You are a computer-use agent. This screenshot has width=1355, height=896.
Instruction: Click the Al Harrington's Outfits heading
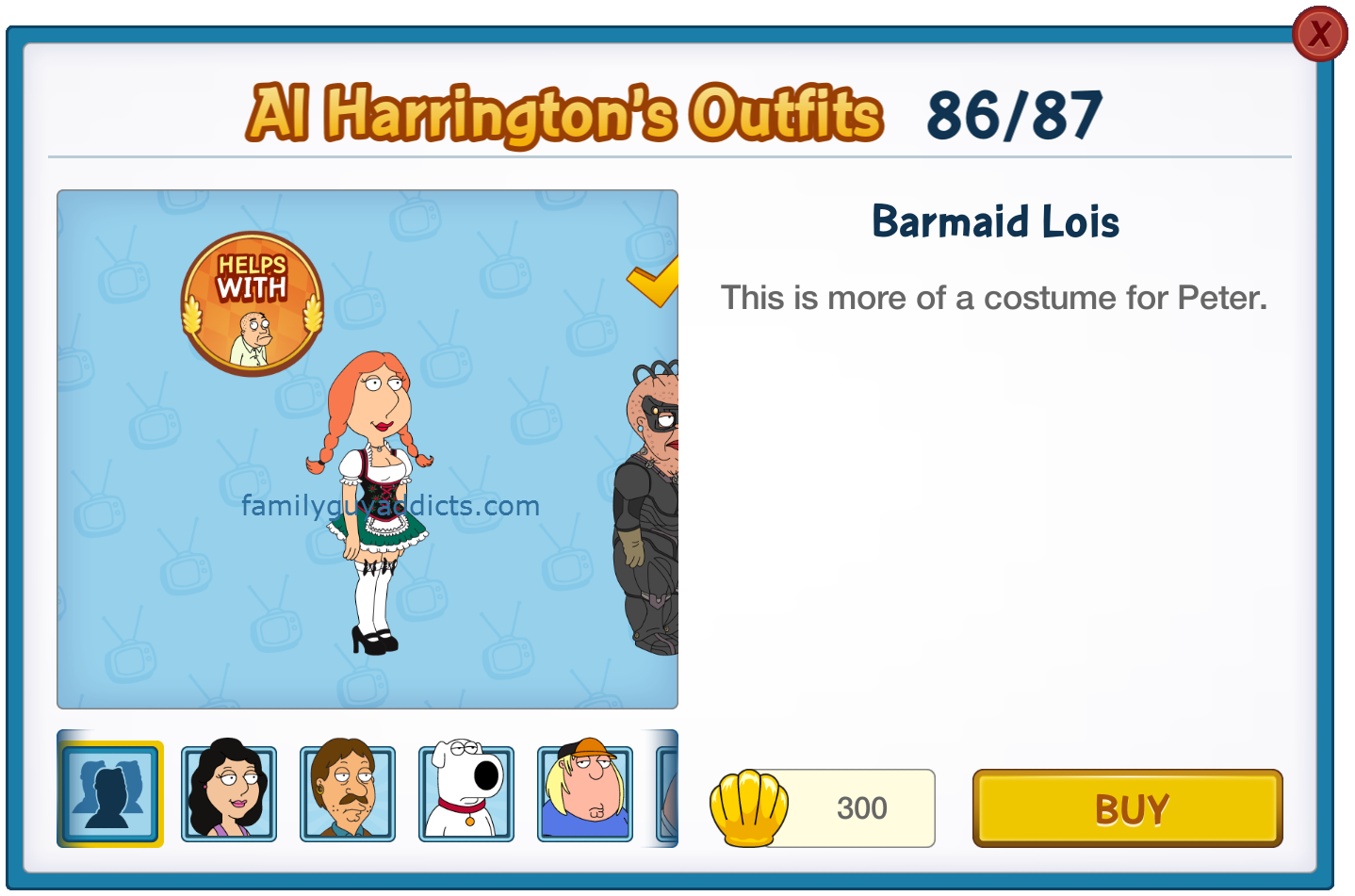(565, 114)
